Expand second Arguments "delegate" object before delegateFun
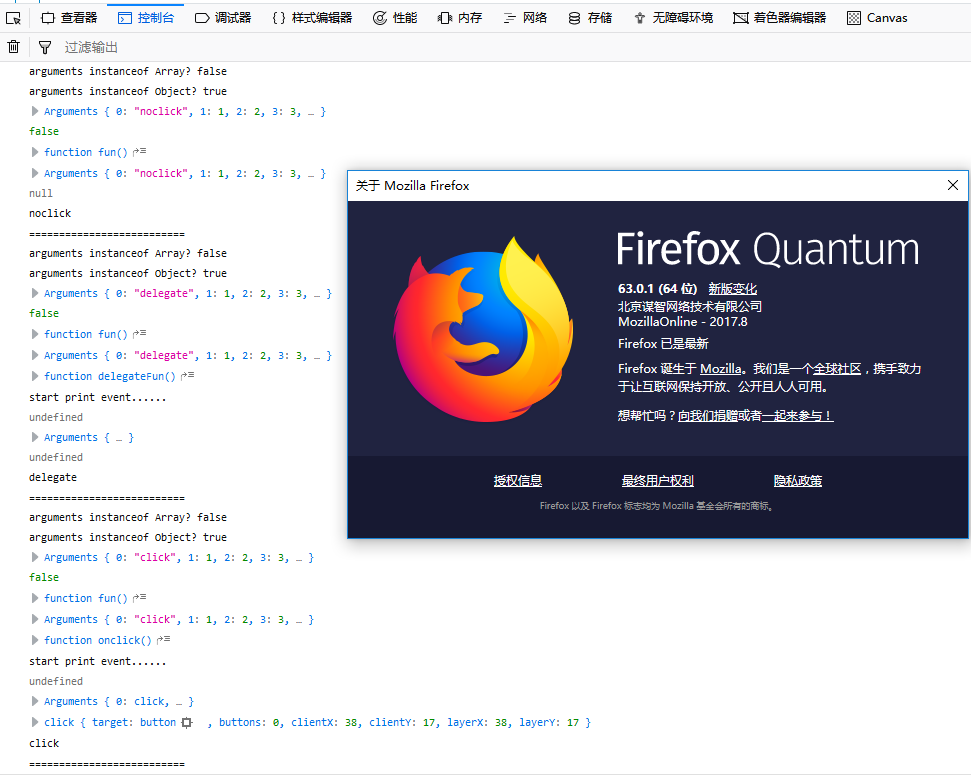This screenshot has height=777, width=971. click(35, 355)
